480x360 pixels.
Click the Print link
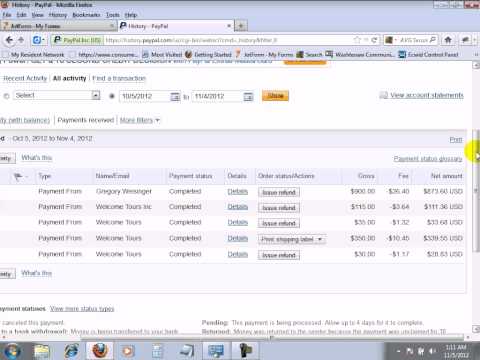[456, 140]
